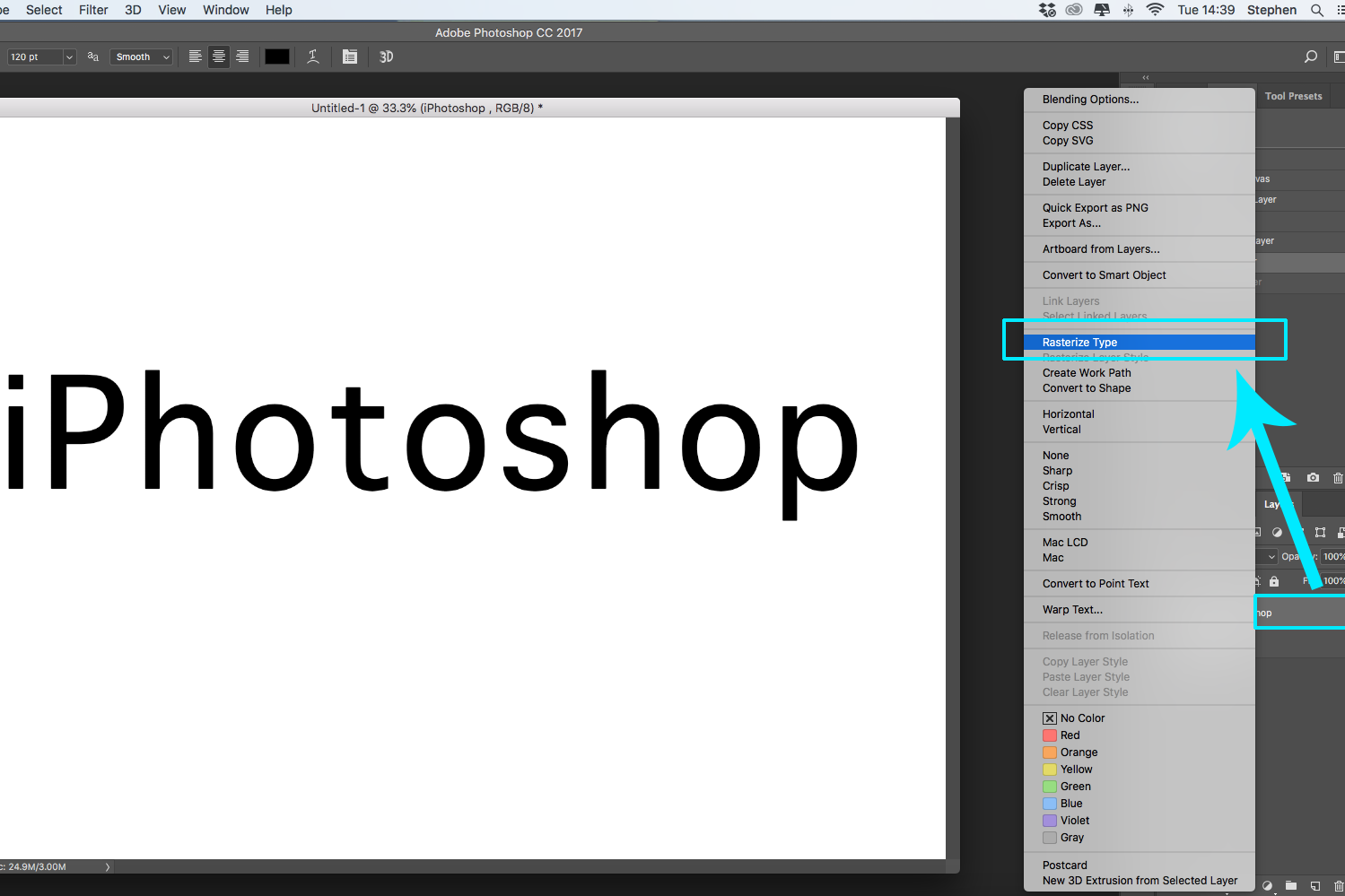This screenshot has height=896, width=1345.
Task: Open Bluetooth menu bar icon
Action: click(x=1129, y=10)
